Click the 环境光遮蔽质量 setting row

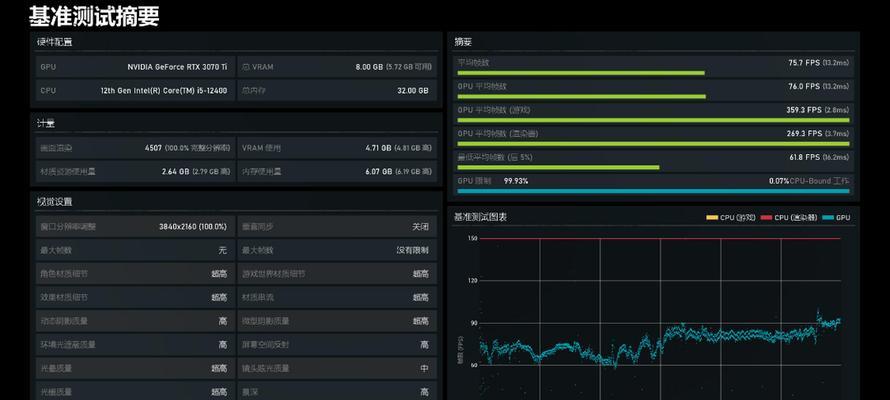tap(135, 345)
